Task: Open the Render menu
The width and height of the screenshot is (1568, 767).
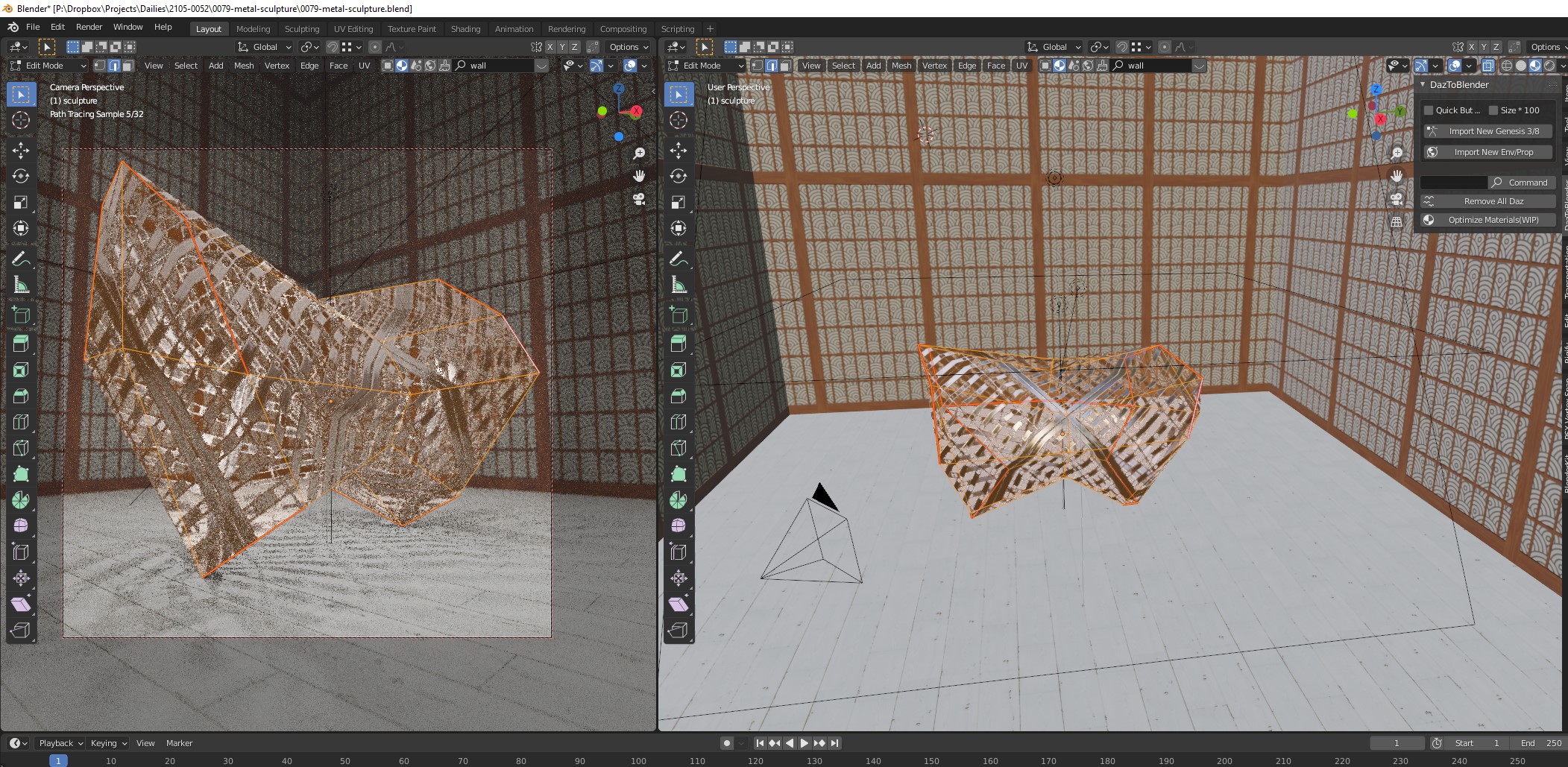Action: [89, 27]
